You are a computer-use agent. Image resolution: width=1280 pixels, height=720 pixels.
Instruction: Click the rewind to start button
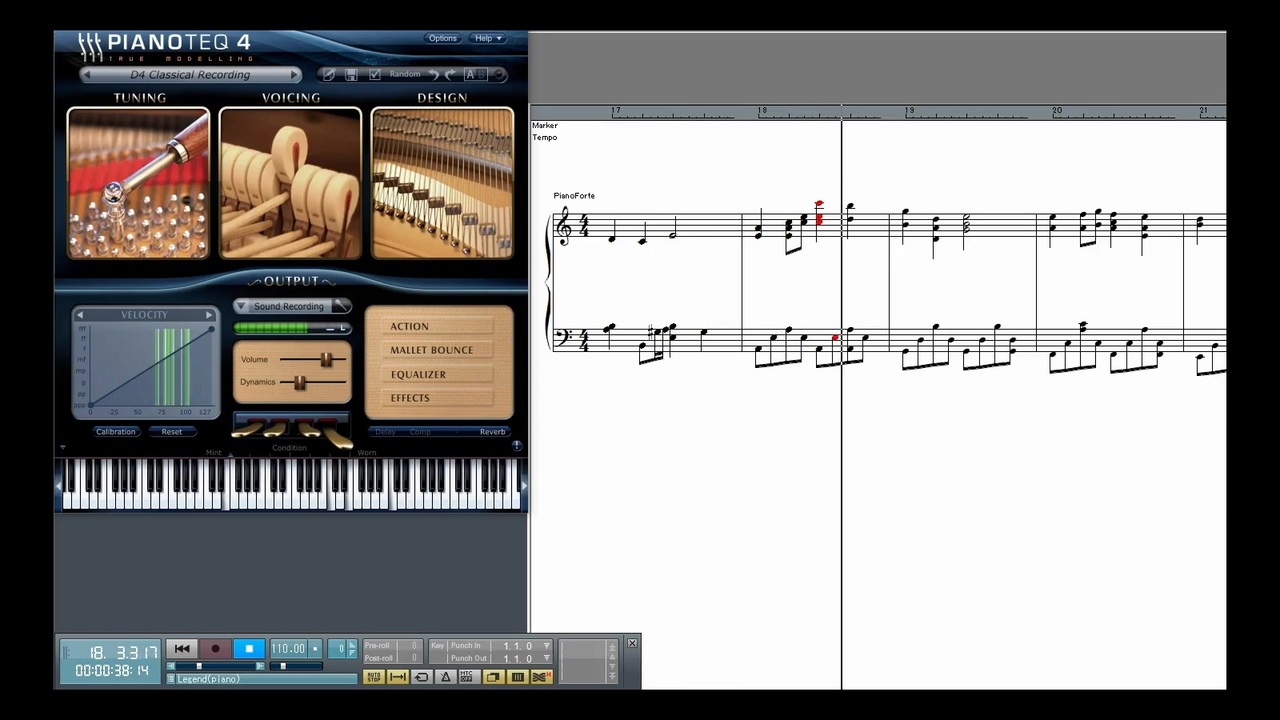coord(182,649)
